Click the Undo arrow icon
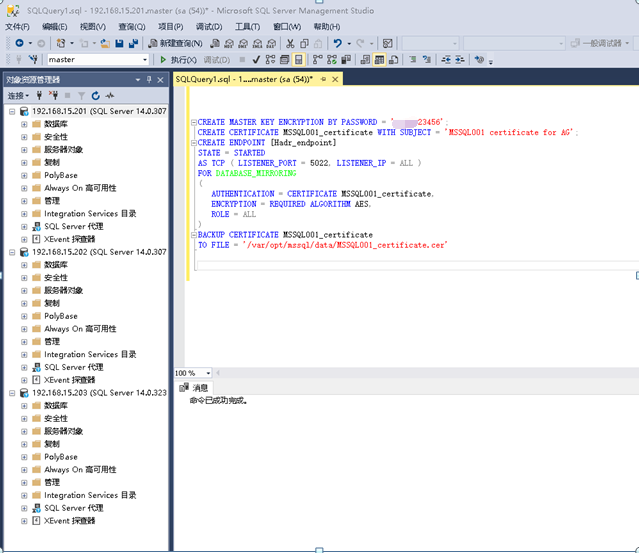639x553 pixels. [x=337, y=43]
